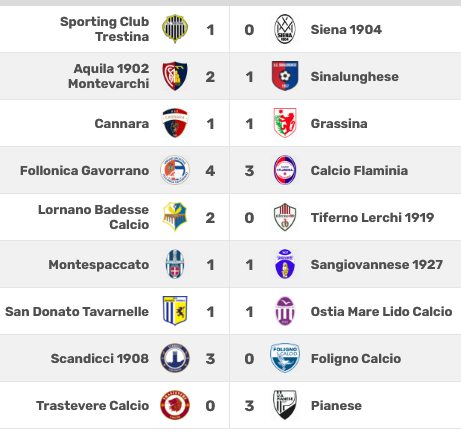This screenshot has width=461, height=438.
Task: Open the Pianese team name link
Action: [336, 406]
